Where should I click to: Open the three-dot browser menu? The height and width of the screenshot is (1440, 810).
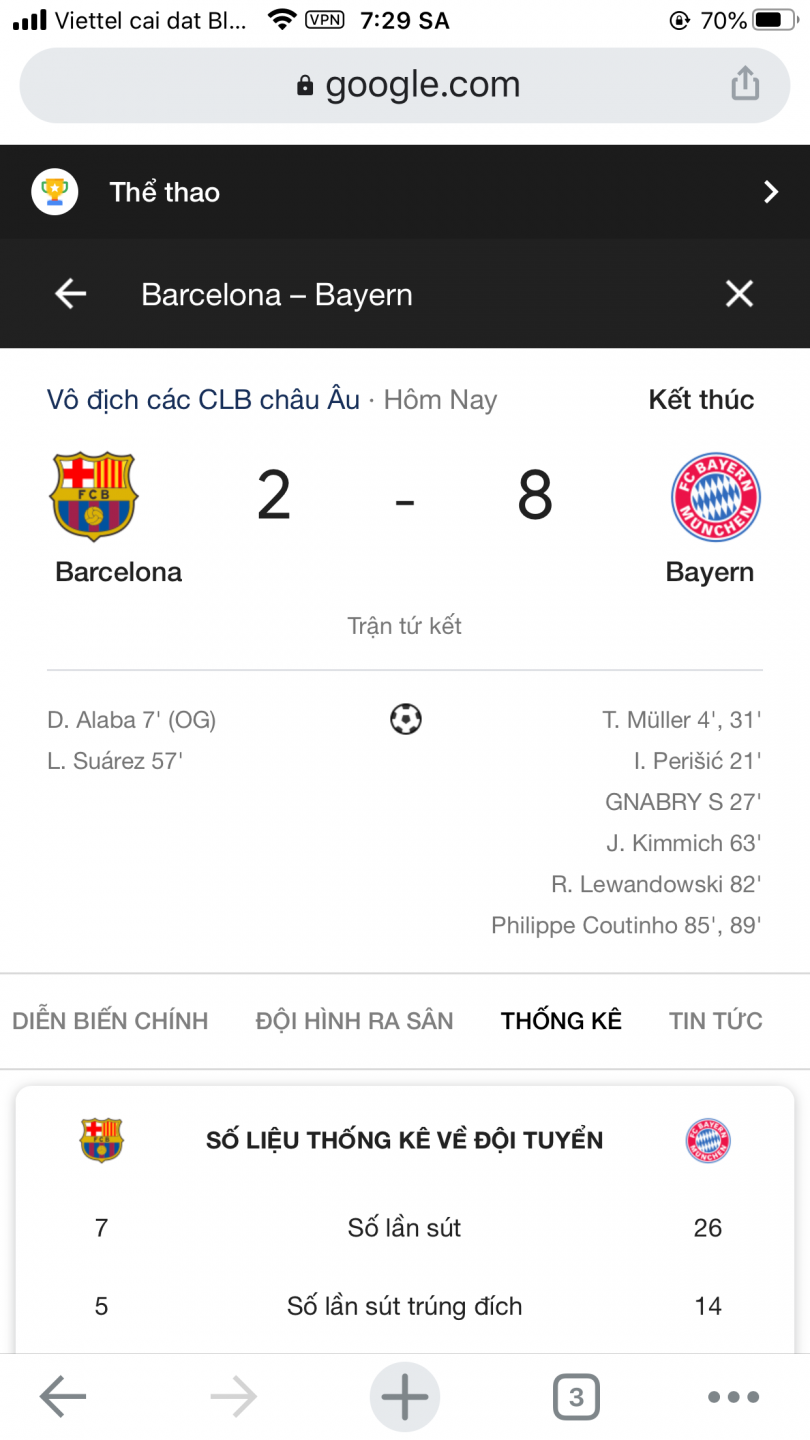pyautogui.click(x=733, y=1397)
